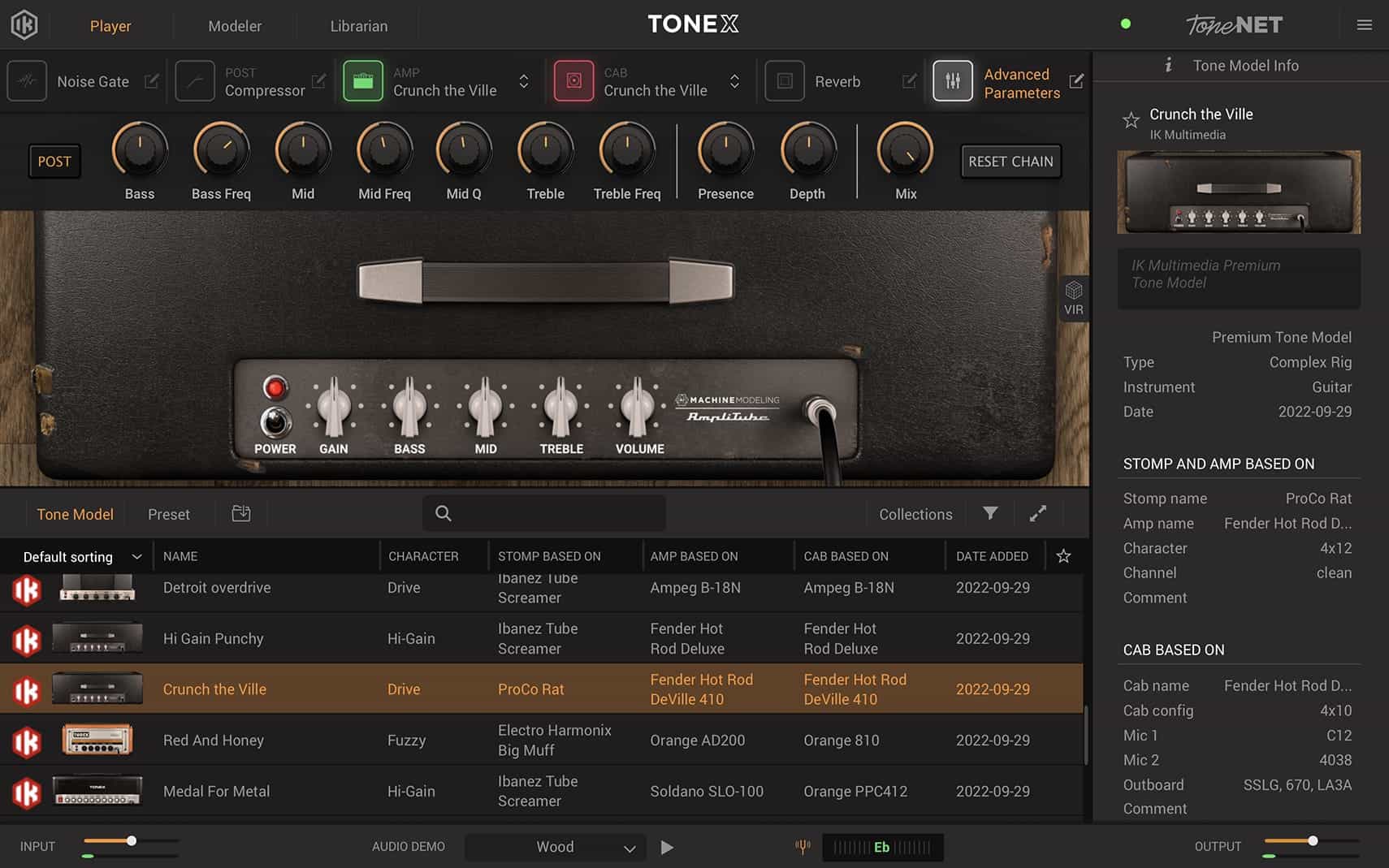Image resolution: width=1389 pixels, height=868 pixels.
Task: Click the amp GAIN knob
Action: point(334,407)
